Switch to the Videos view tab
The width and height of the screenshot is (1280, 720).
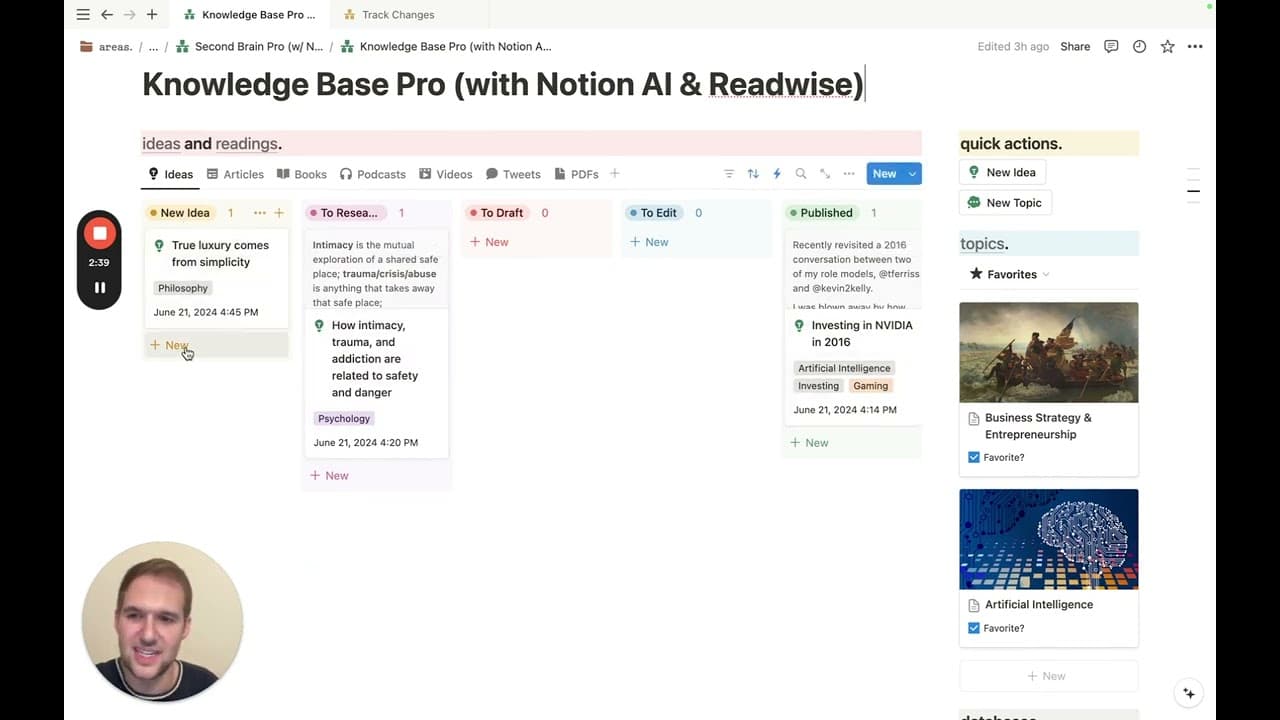click(445, 174)
